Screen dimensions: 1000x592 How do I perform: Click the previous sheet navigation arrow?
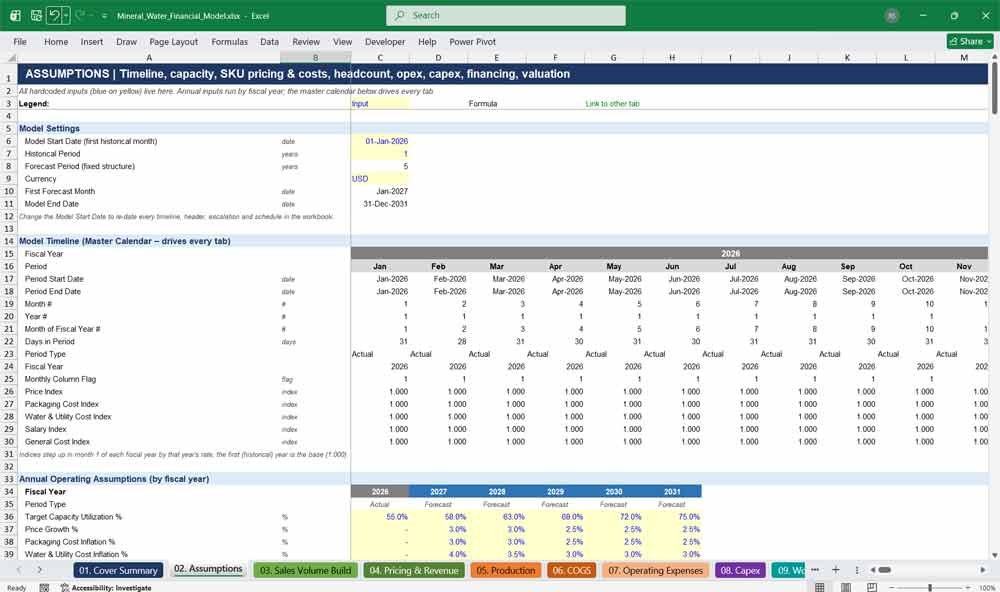(18, 570)
